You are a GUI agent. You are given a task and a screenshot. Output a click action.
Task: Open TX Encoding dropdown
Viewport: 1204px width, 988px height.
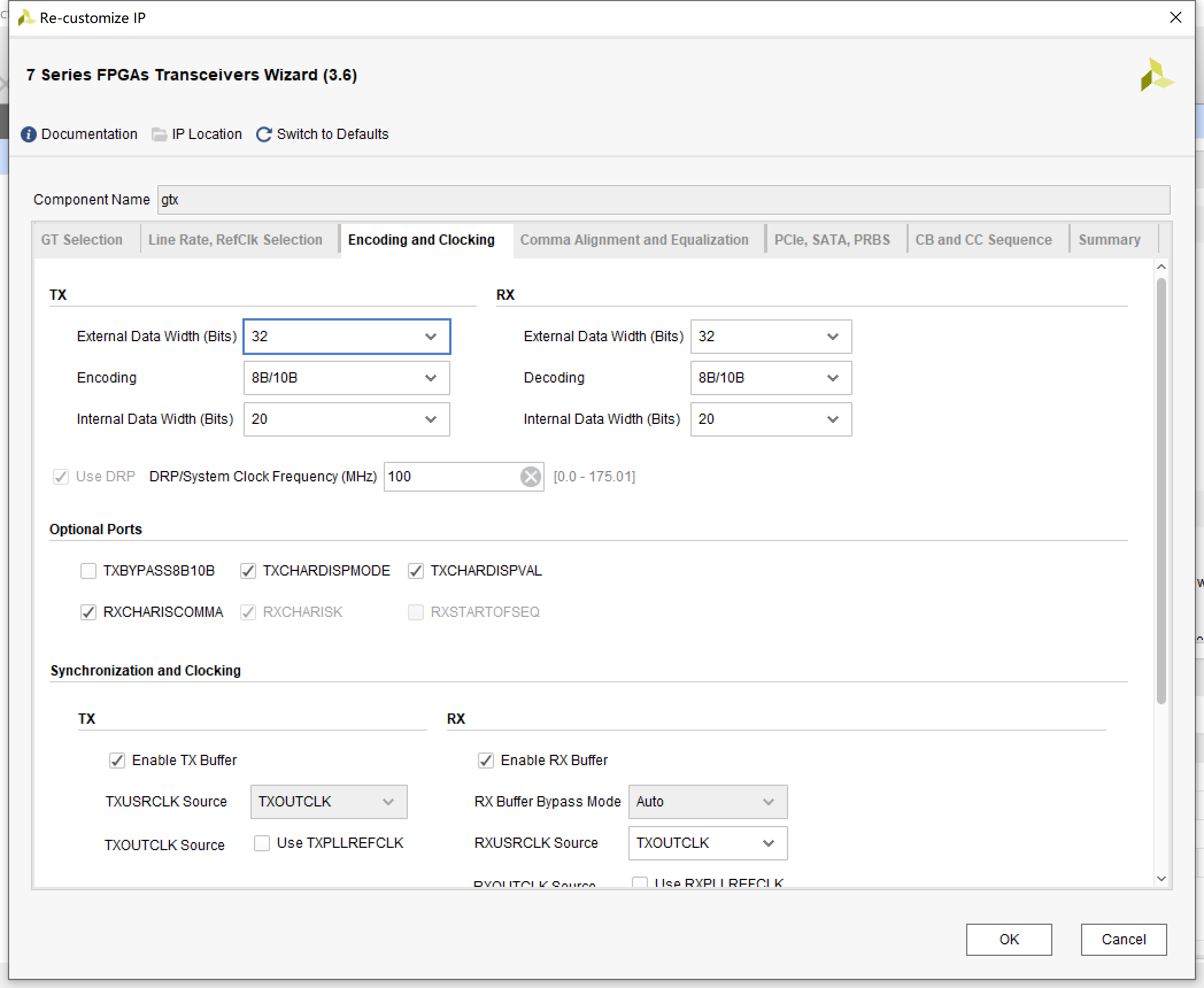347,378
